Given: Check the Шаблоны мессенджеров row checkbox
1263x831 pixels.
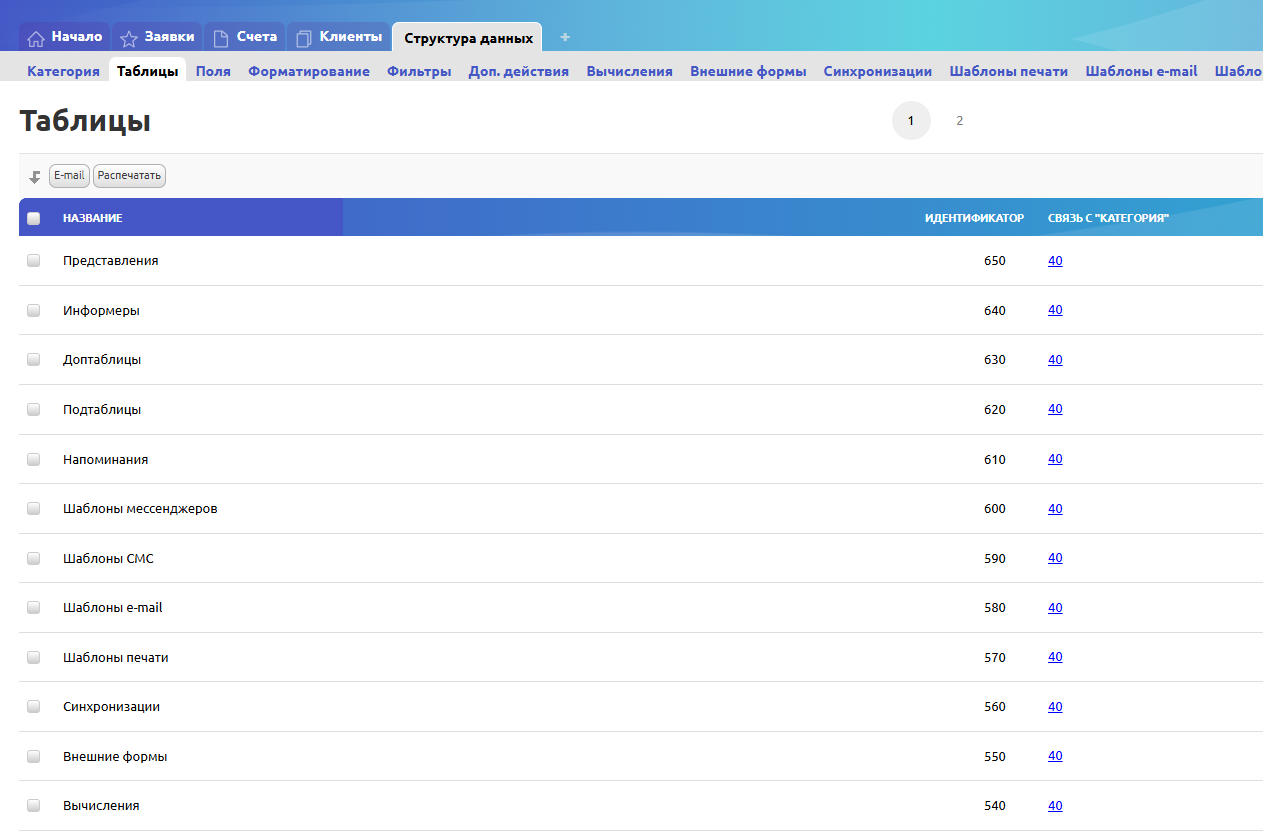Looking at the screenshot, I should pos(34,508).
